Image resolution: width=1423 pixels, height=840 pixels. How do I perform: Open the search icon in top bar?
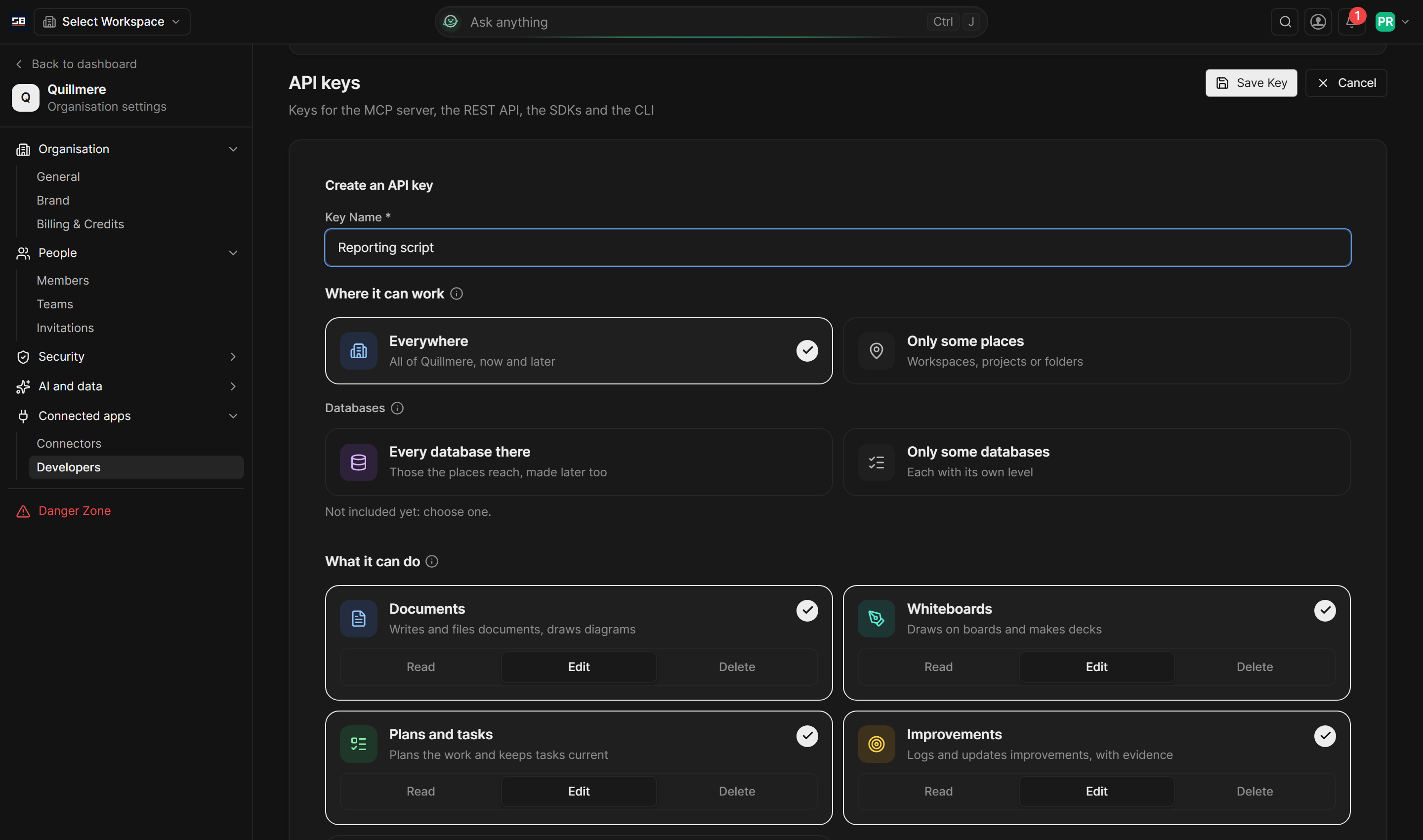click(1285, 22)
